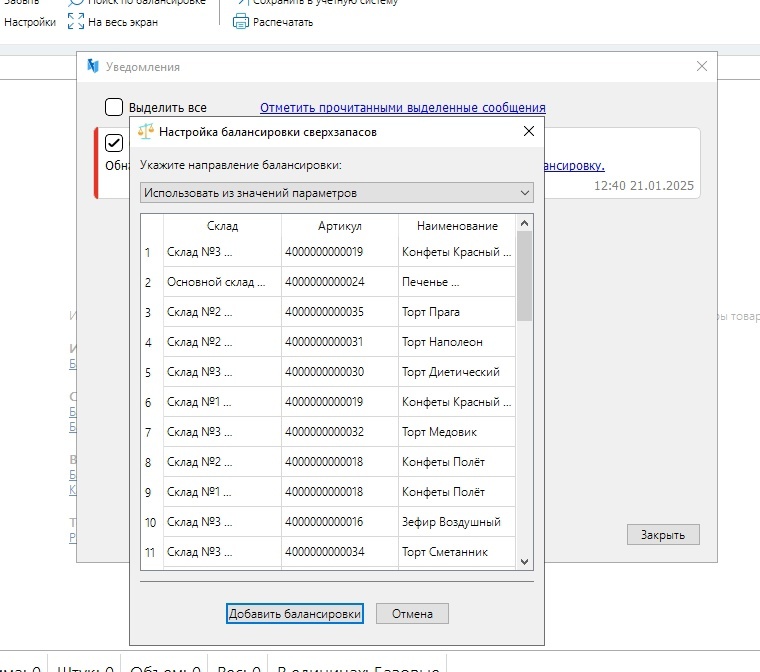Open the balancing direction dropdown
Screen dimensions: 760x672
(x=337, y=192)
